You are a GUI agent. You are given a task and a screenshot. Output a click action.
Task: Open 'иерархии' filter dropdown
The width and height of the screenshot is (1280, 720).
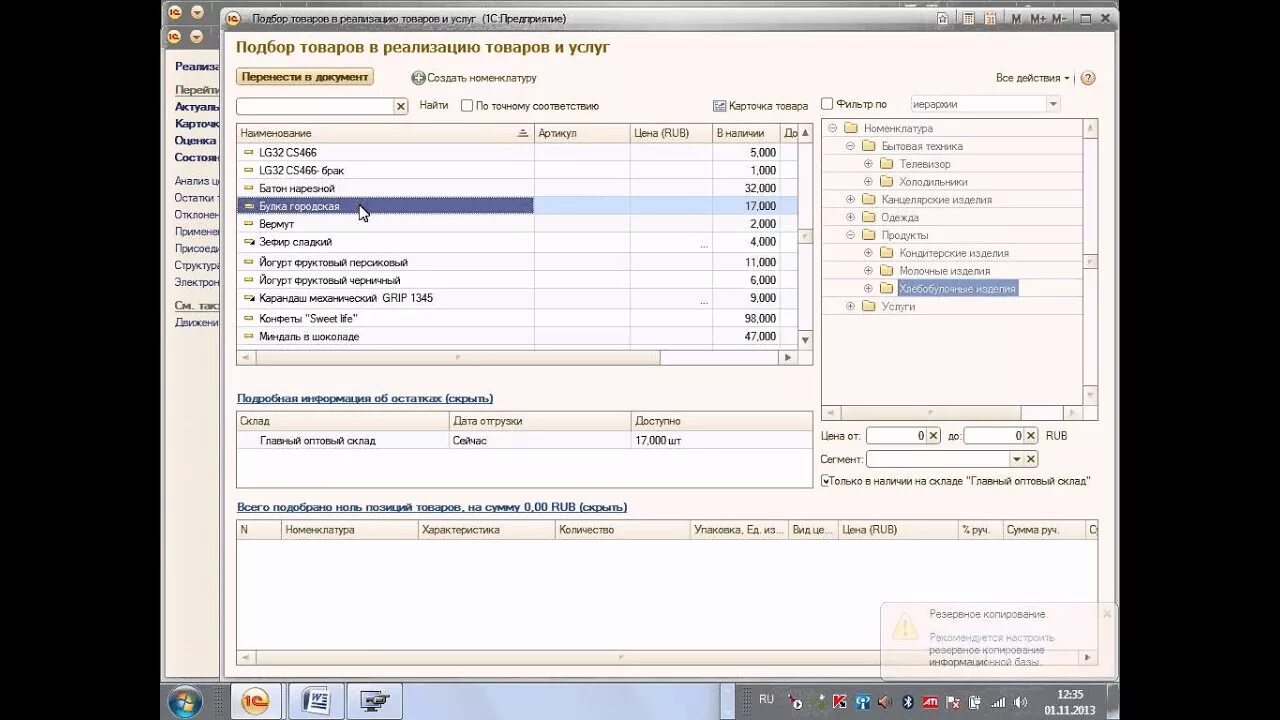pos(1052,104)
